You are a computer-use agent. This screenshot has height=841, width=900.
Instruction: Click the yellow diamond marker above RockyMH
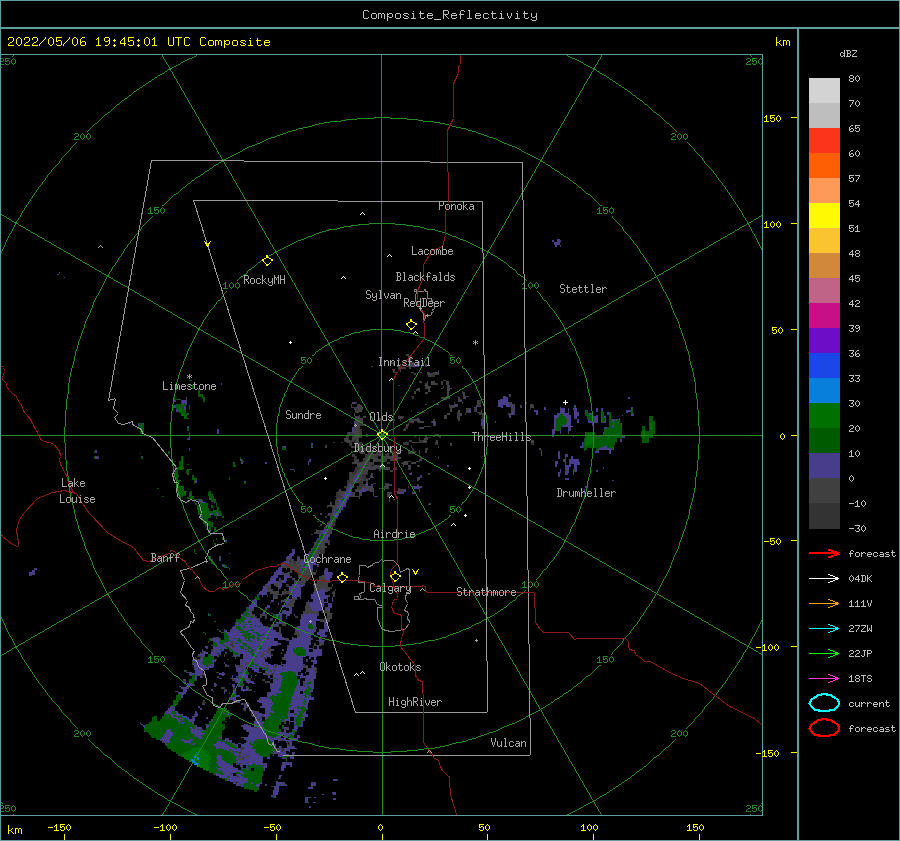tap(267, 261)
